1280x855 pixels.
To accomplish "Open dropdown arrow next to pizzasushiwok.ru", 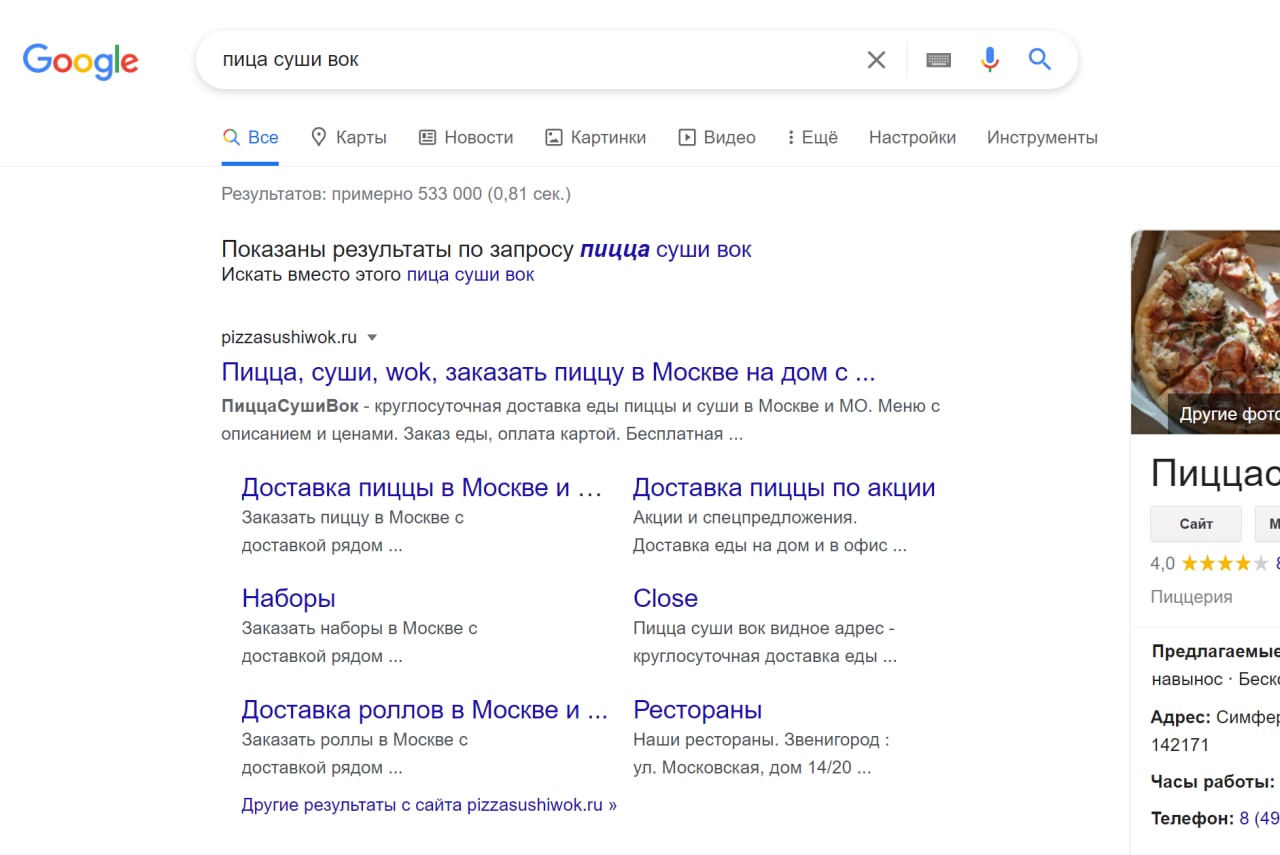I will [x=372, y=337].
